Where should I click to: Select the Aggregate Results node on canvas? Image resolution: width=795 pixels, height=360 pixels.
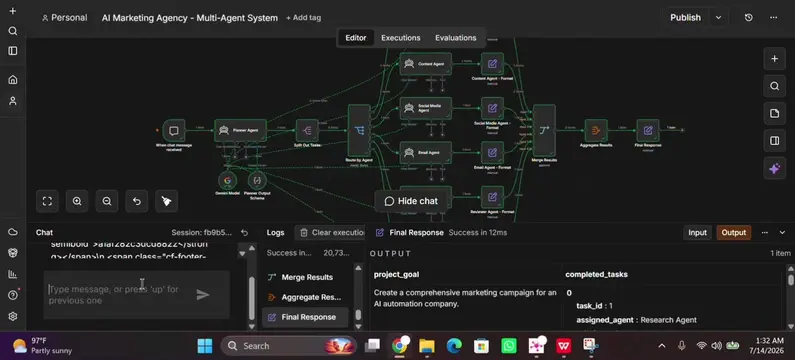(x=596, y=130)
